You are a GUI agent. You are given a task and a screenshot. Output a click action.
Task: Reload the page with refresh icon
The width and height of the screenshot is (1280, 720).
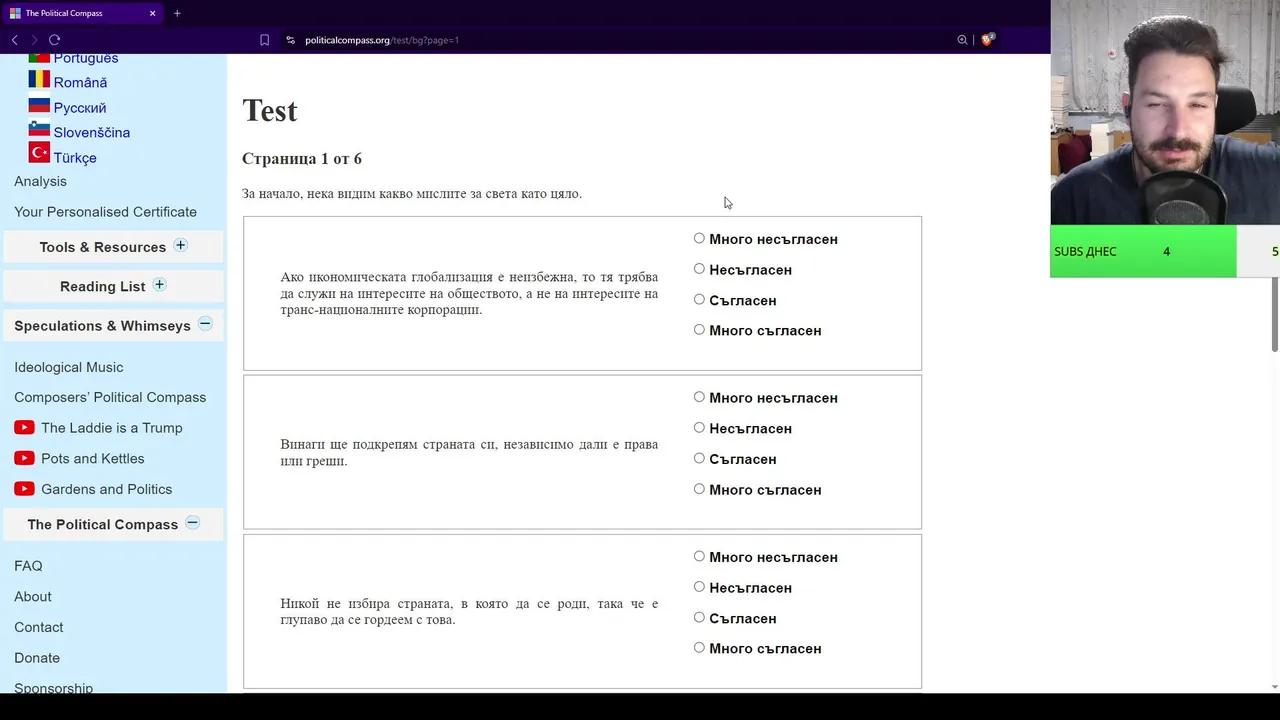(x=55, y=40)
